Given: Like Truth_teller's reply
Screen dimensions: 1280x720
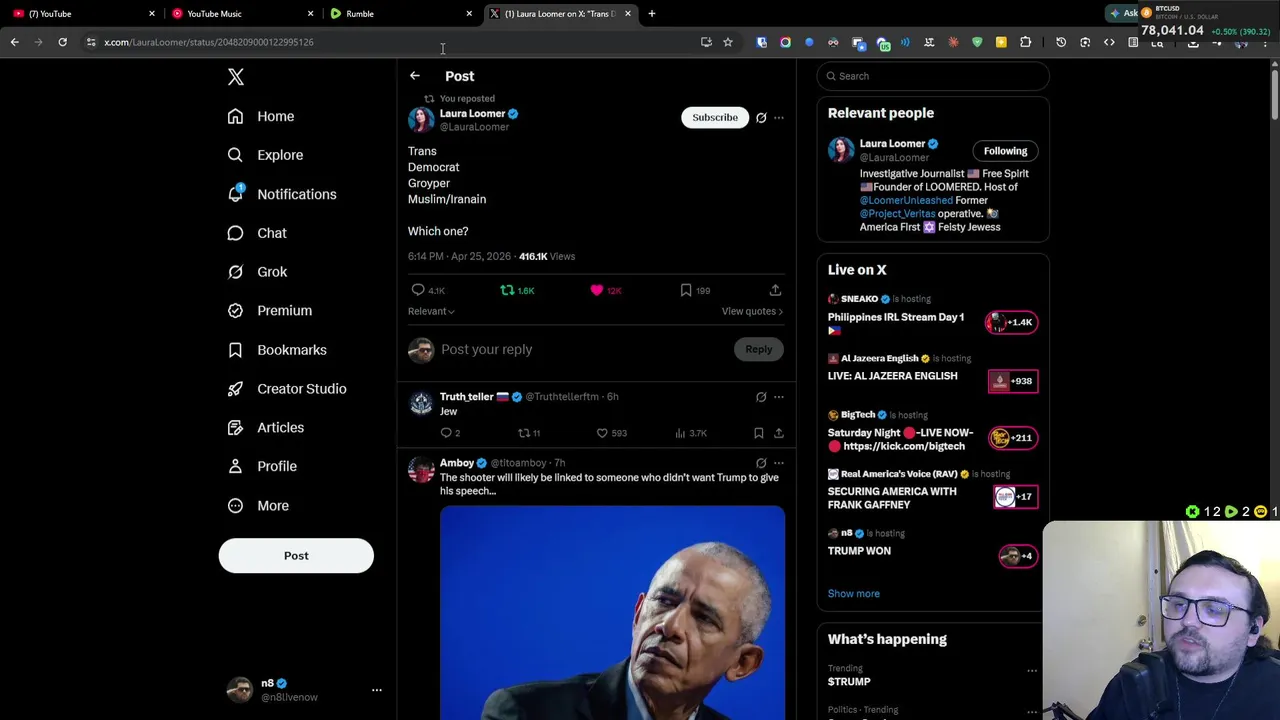Looking at the screenshot, I should pos(602,433).
